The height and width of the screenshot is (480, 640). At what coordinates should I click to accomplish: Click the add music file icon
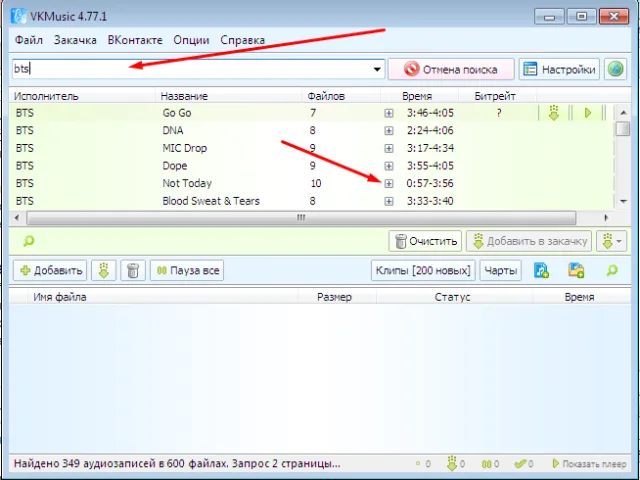coord(541,271)
